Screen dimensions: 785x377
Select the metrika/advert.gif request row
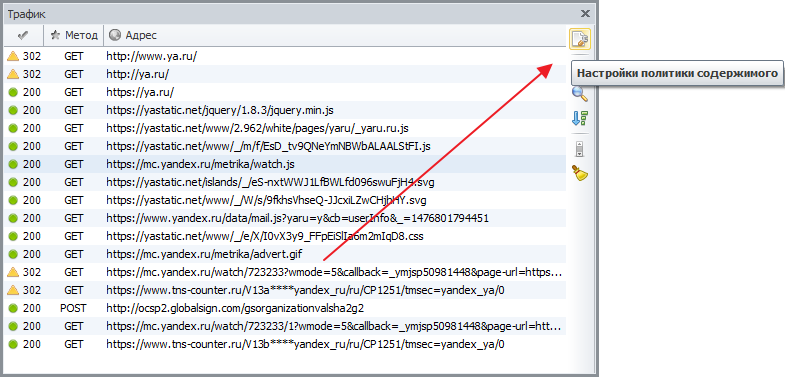point(285,254)
